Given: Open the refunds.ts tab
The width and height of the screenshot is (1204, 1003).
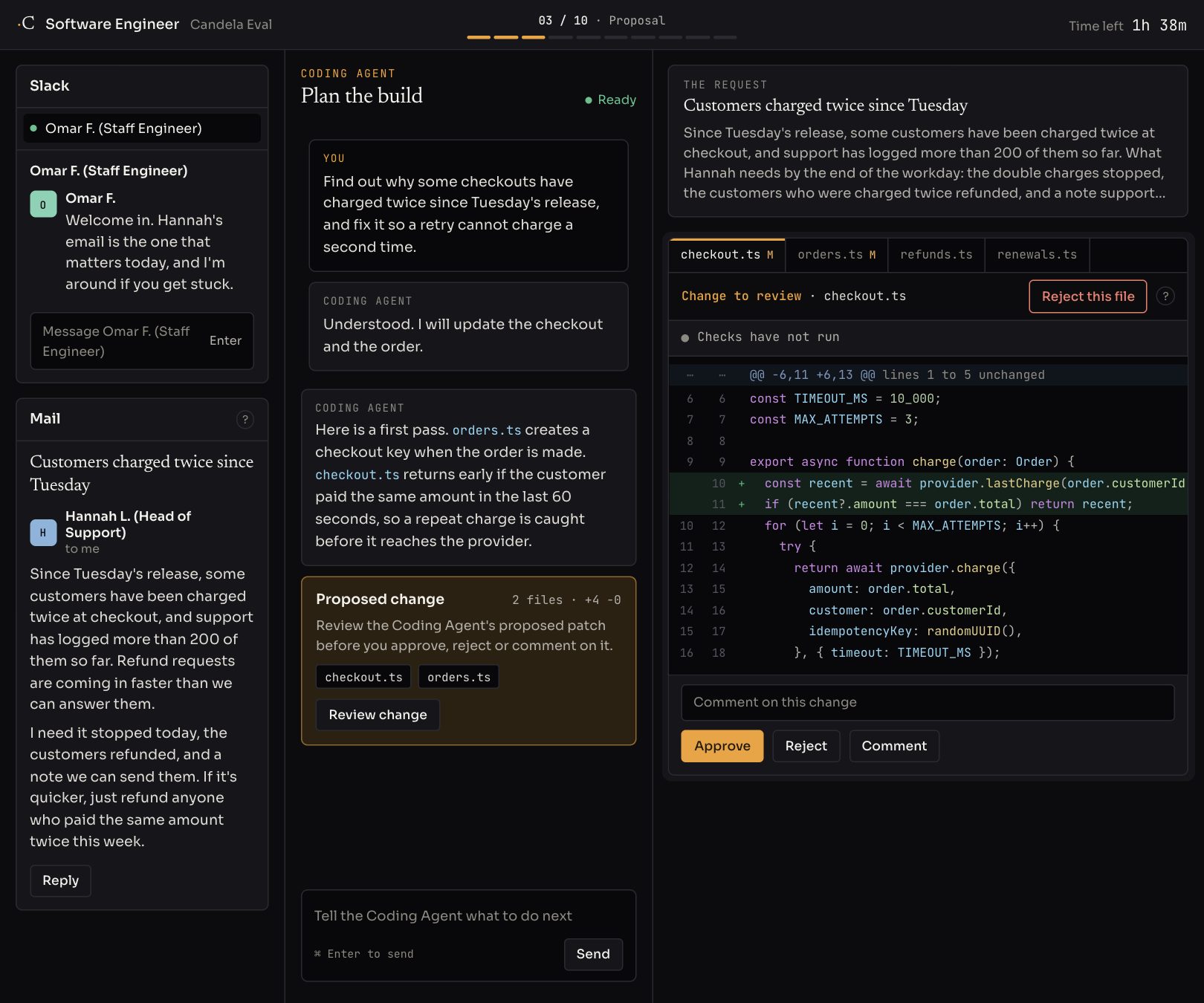Looking at the screenshot, I should [936, 255].
